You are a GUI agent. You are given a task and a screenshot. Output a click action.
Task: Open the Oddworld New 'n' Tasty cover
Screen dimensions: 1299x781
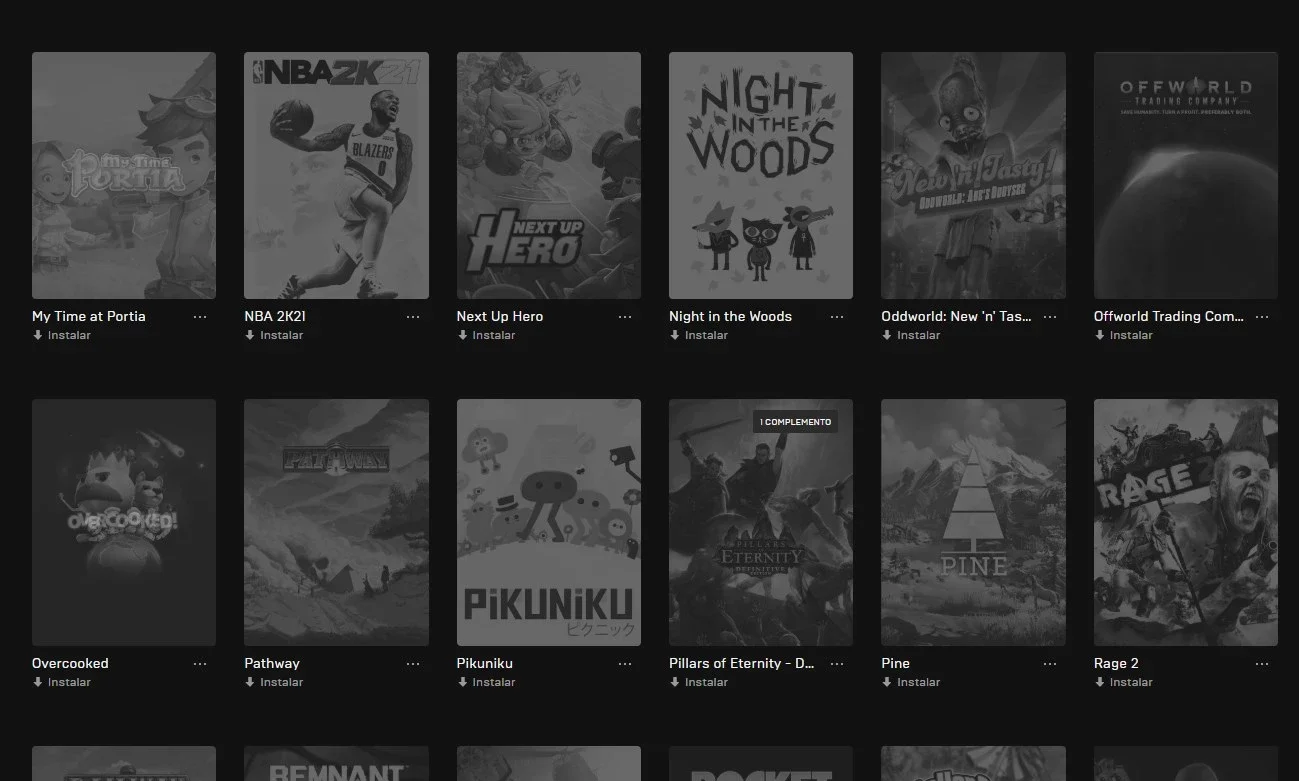click(973, 175)
